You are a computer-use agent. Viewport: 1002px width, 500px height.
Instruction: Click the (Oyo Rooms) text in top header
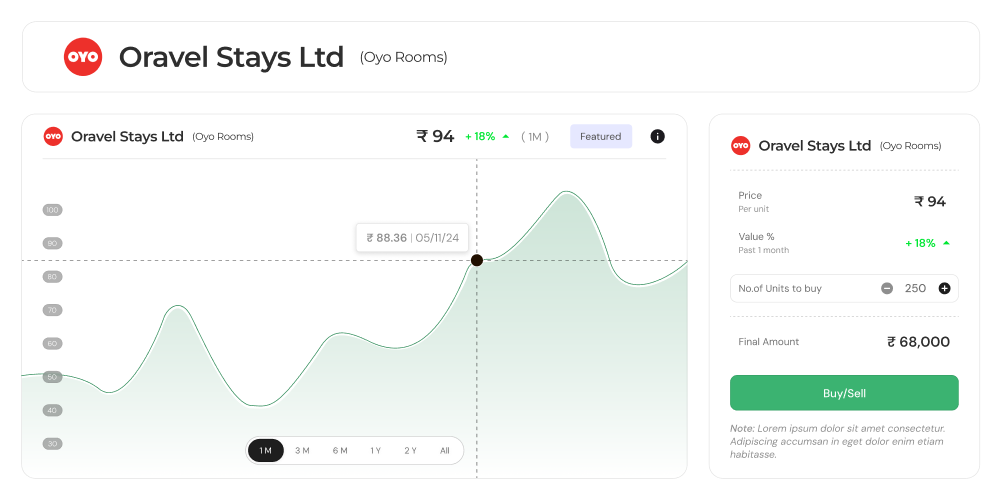point(403,58)
